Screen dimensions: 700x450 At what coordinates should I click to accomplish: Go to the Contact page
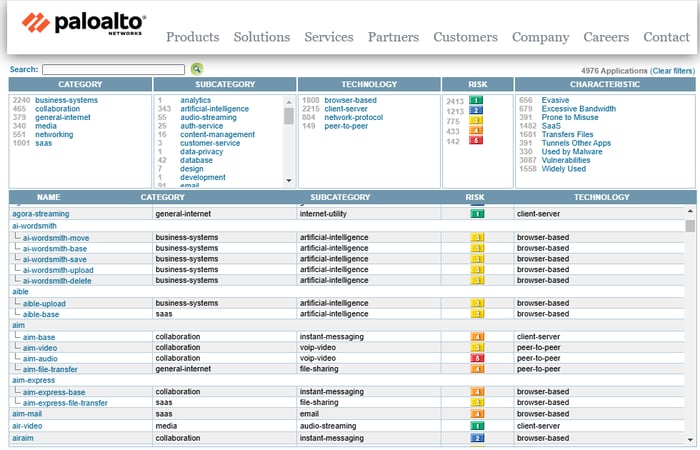(x=666, y=37)
